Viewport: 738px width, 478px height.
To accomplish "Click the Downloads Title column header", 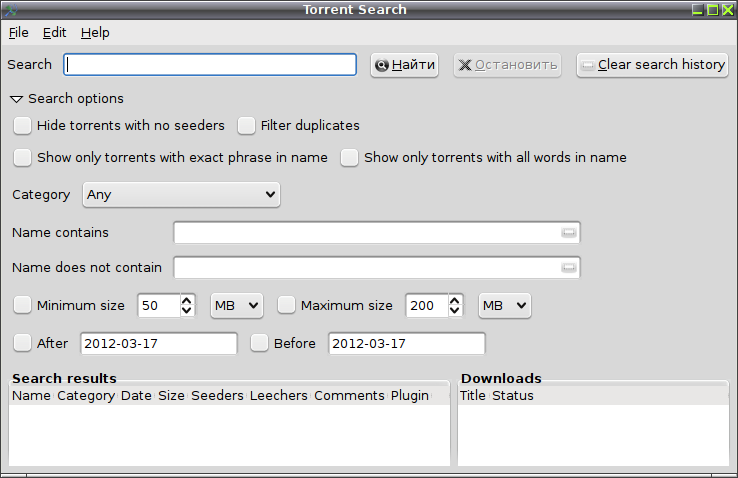I will tap(473, 396).
